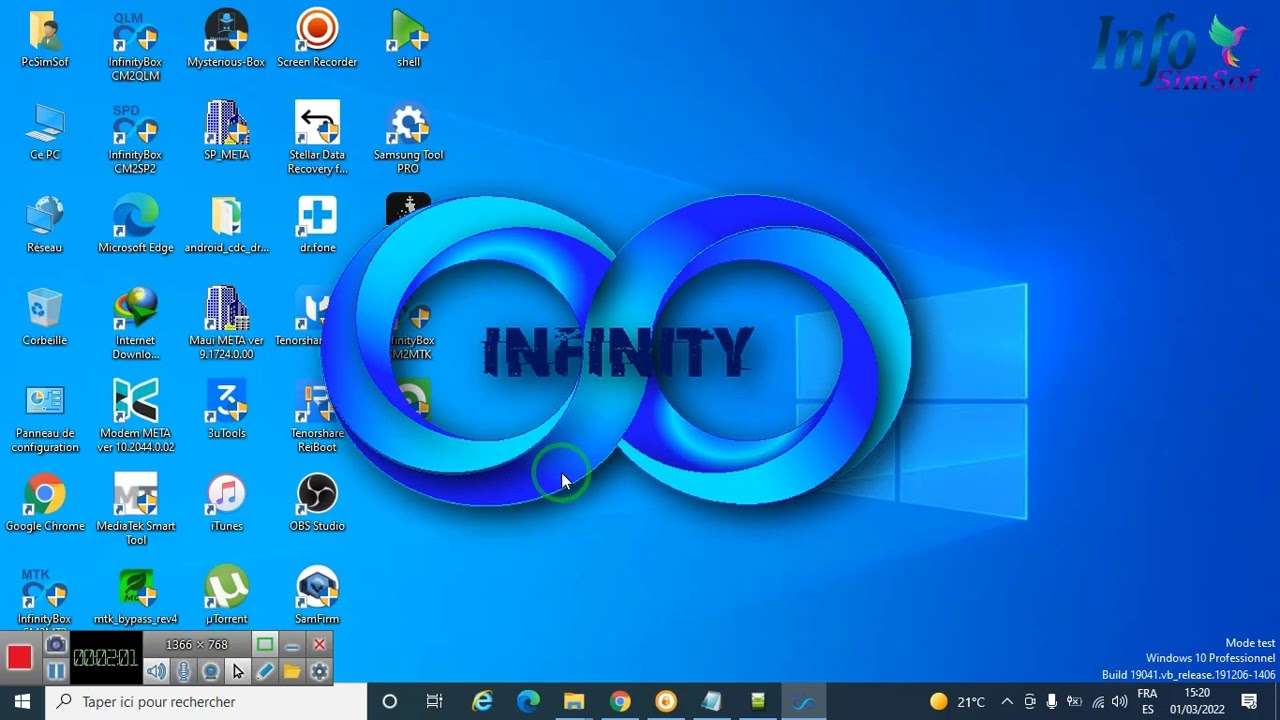Launch Internet Explorer from taskbar

(x=482, y=702)
